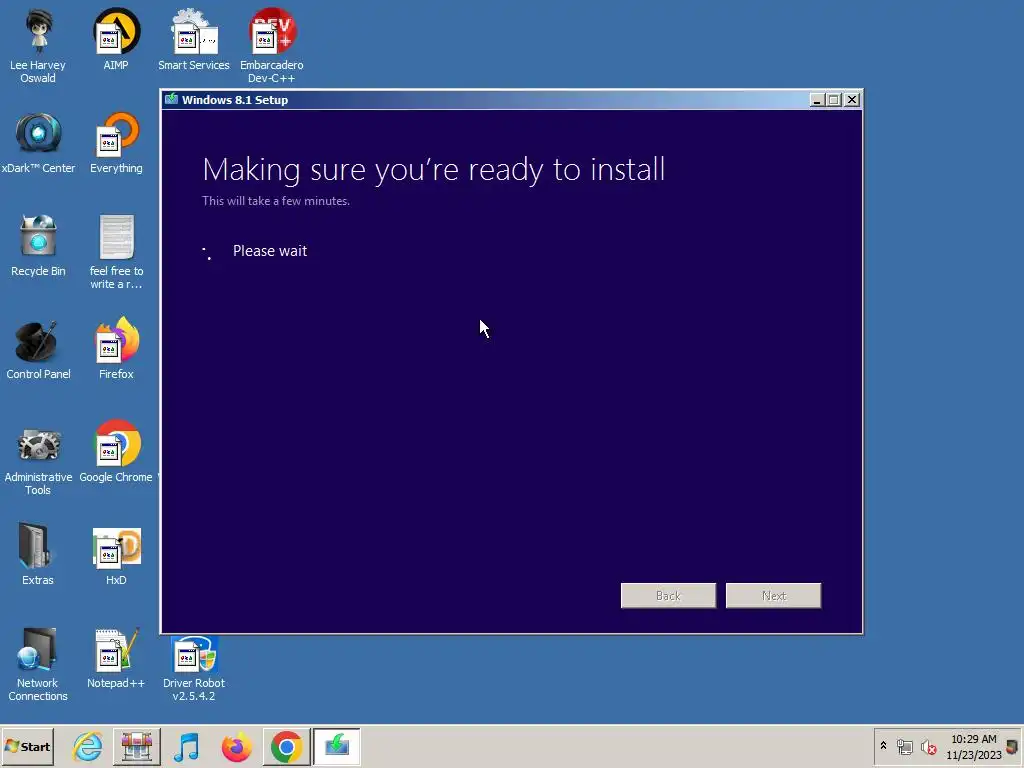Click the 'Making sure you're ready to install' heading

pos(434,170)
